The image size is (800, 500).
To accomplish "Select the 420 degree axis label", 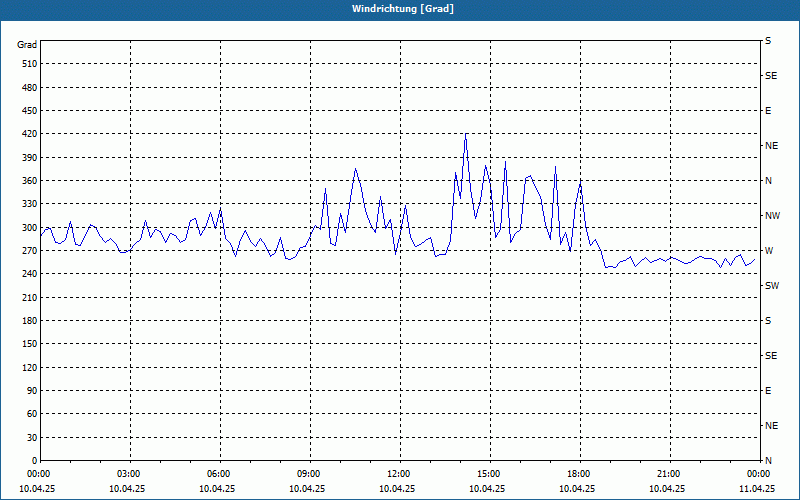I will (x=30, y=134).
